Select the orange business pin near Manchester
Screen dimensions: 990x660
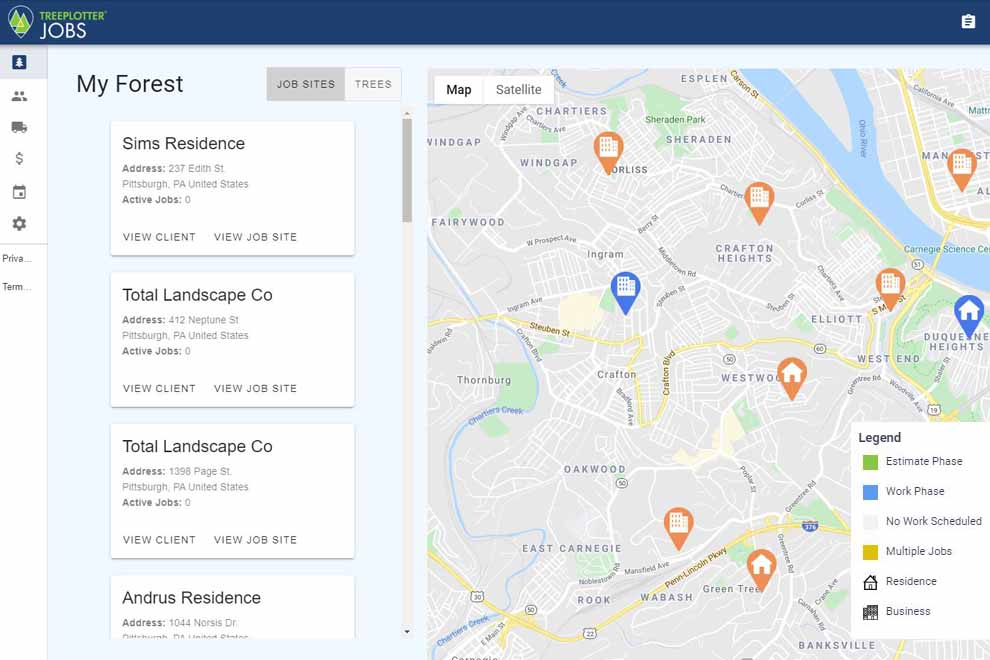click(962, 169)
